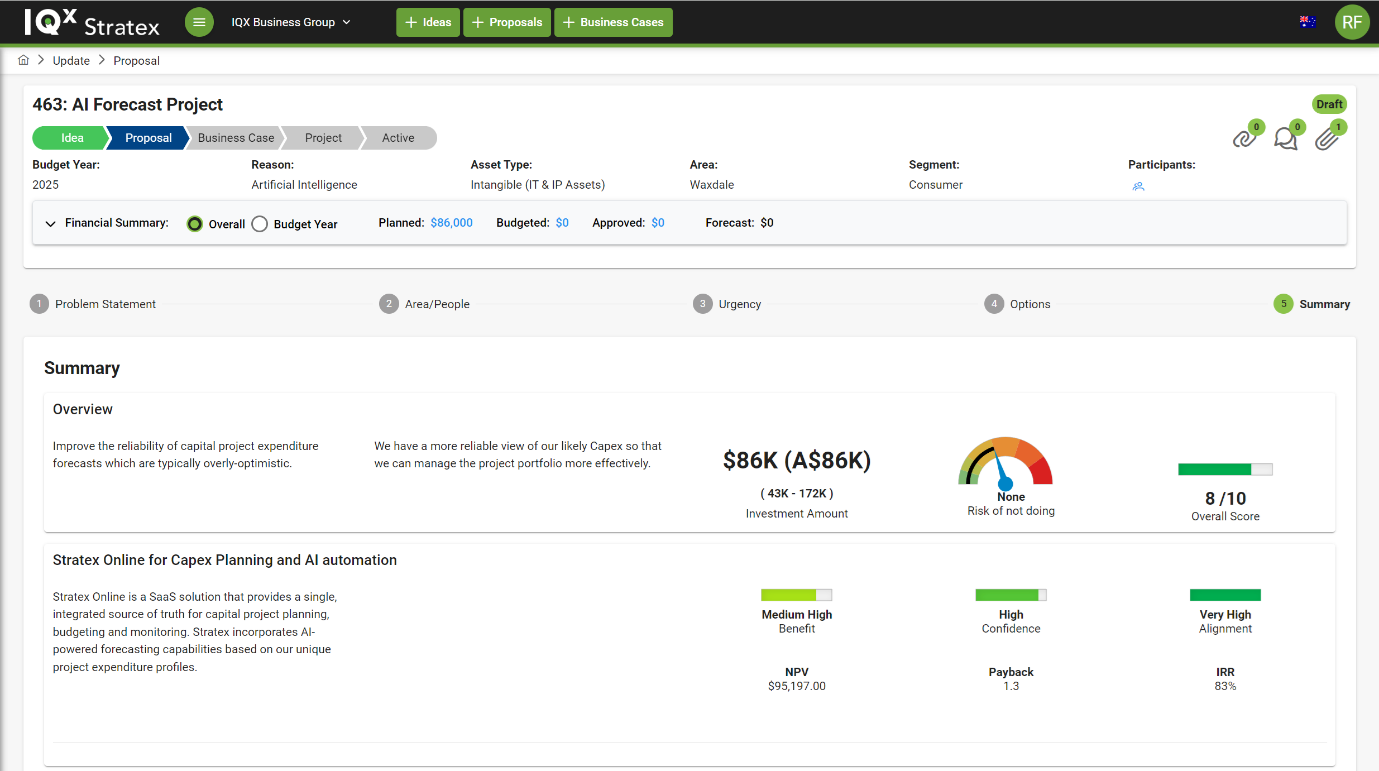Click the High Confidence bar
Screen dimensions: 1379x771
1011,595
